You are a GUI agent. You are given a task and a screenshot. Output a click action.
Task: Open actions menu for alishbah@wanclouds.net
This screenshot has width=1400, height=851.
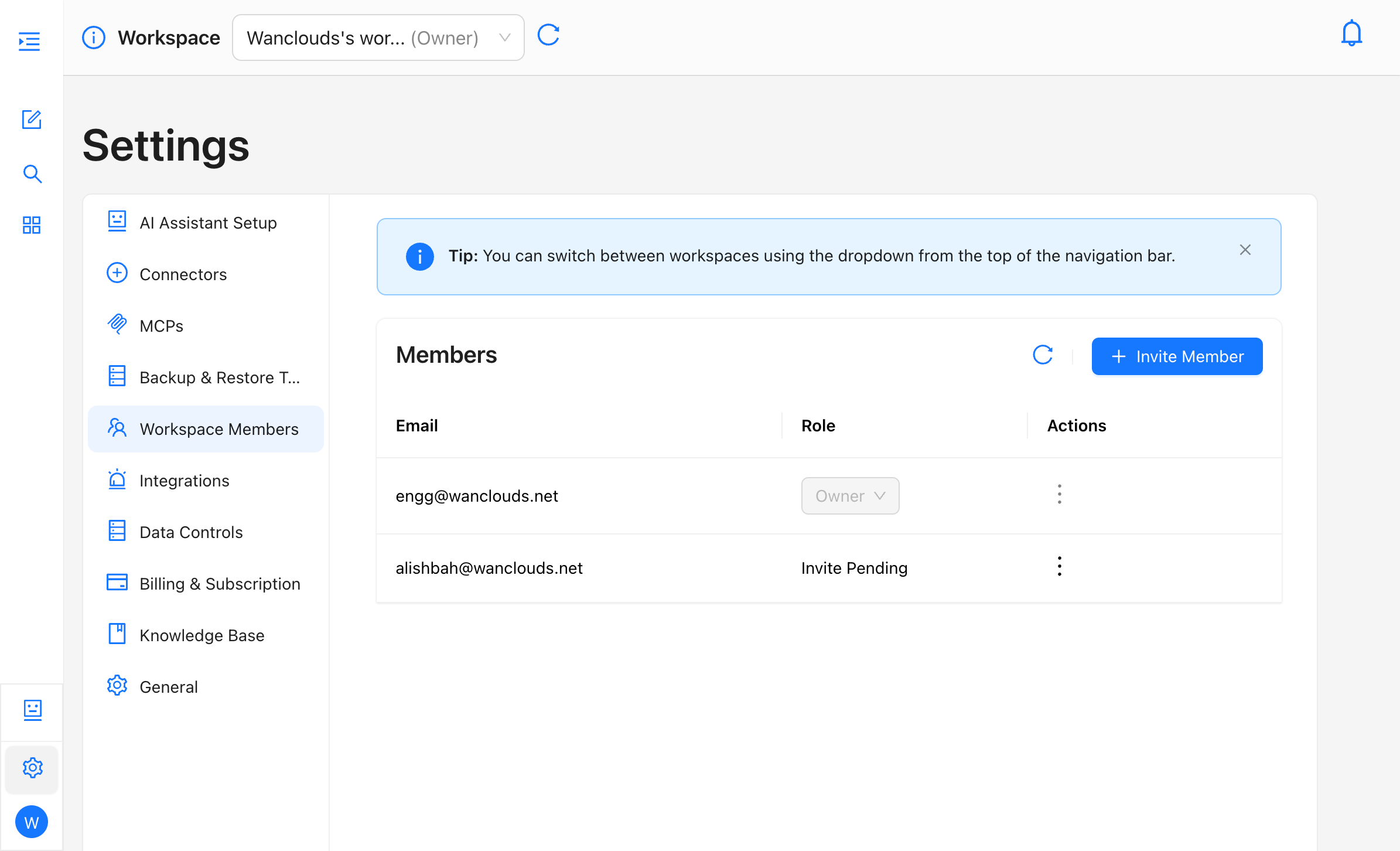pyautogui.click(x=1059, y=566)
